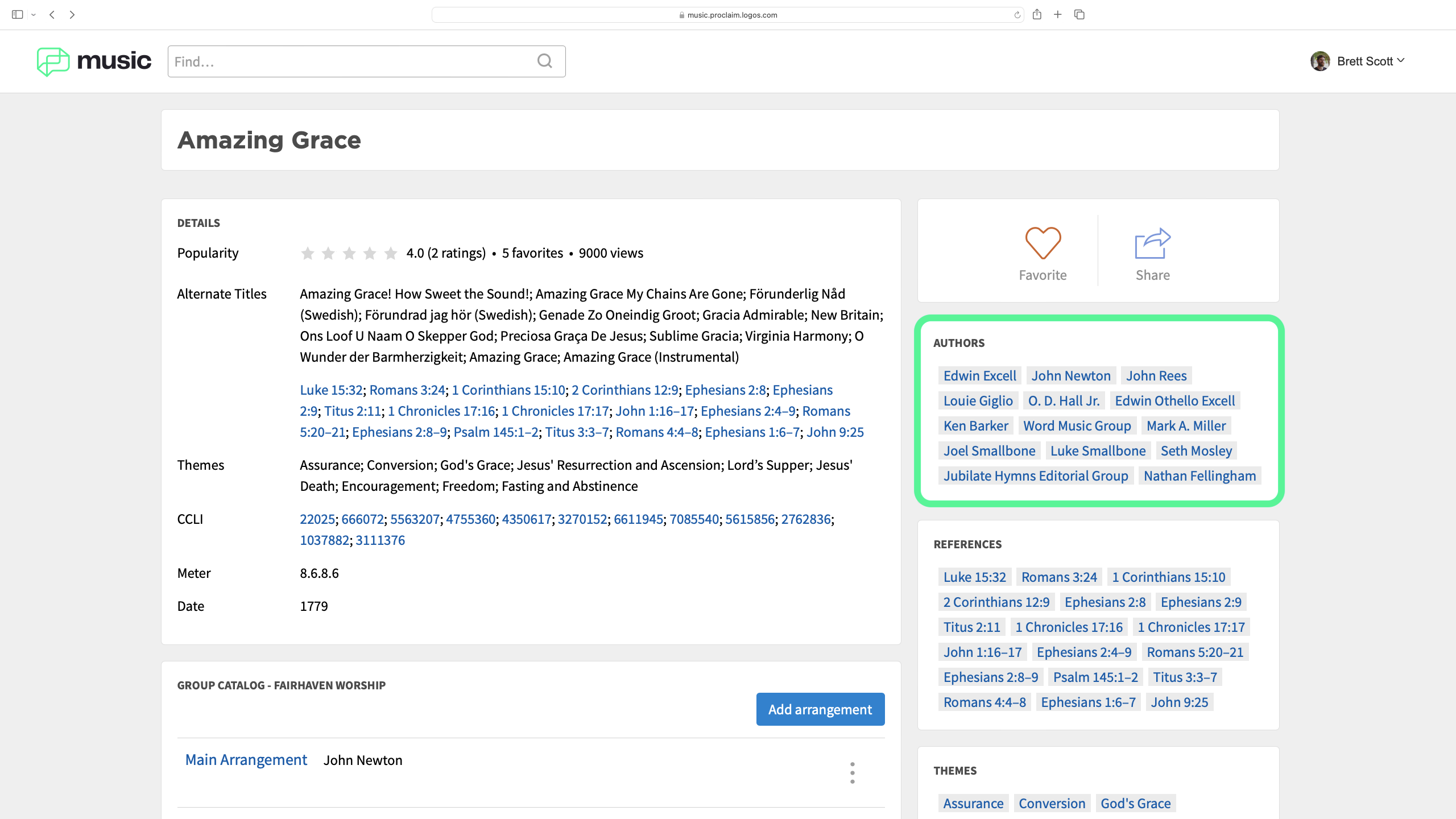Go back with the browser back arrow

[52, 15]
